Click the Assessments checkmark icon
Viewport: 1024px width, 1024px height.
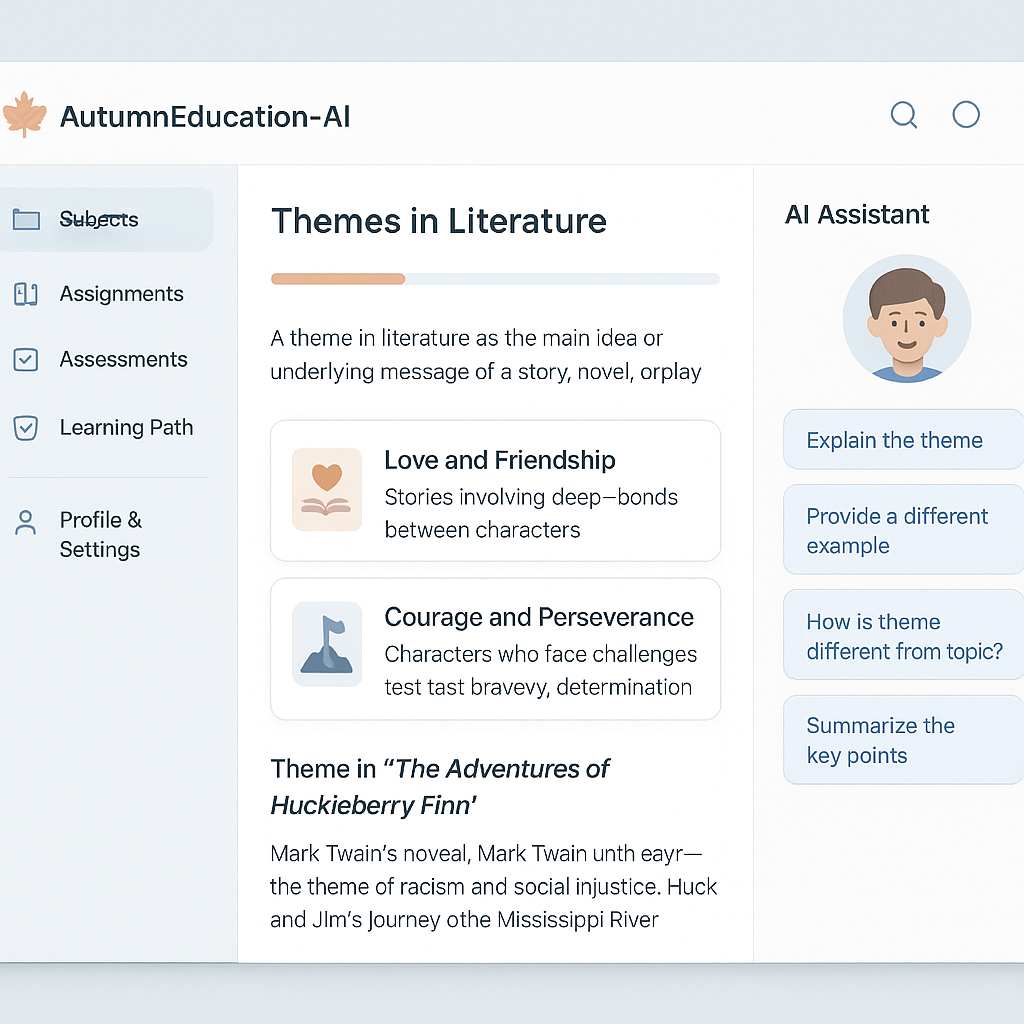point(26,359)
